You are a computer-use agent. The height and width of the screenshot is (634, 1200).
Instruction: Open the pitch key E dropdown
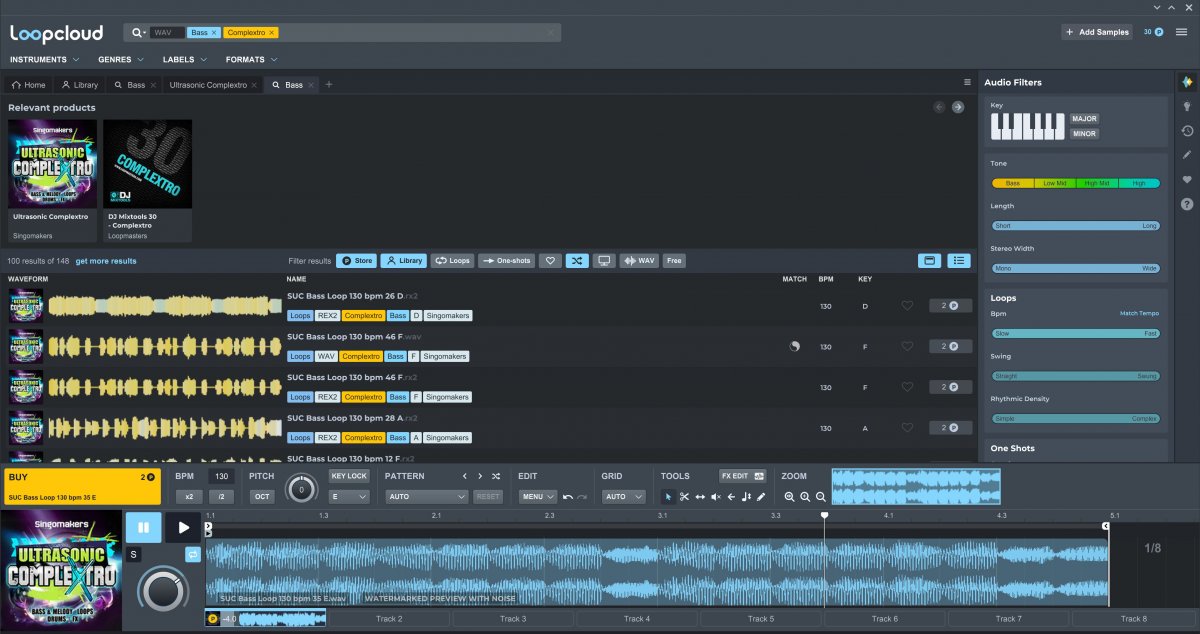tap(349, 496)
